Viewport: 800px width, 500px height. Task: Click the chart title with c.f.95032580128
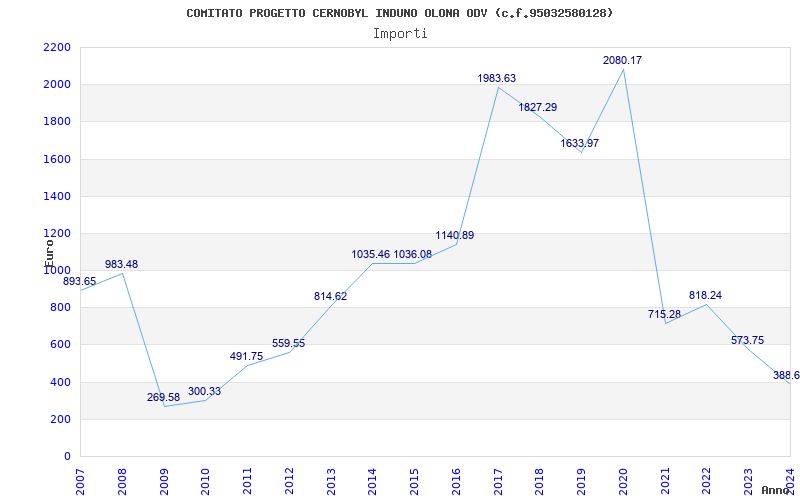coord(399,13)
